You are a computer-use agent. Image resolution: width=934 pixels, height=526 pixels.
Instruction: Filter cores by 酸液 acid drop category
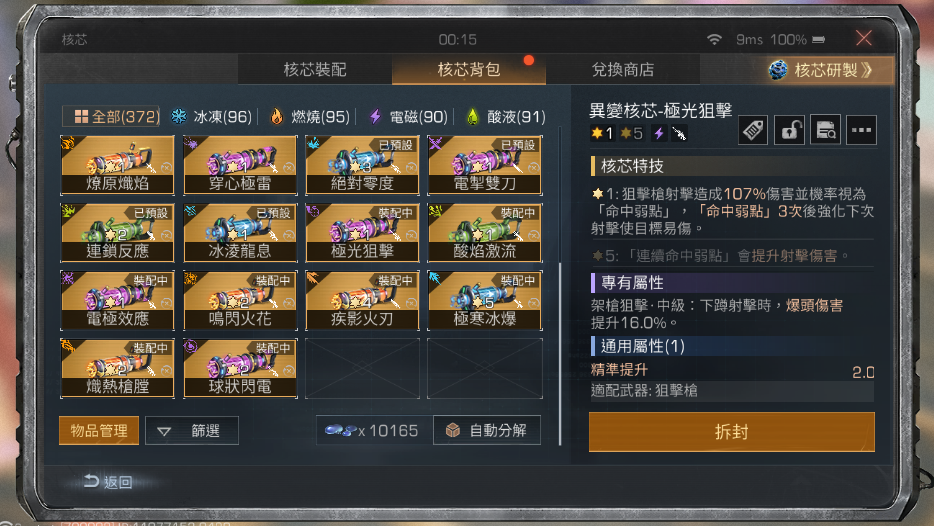point(506,117)
